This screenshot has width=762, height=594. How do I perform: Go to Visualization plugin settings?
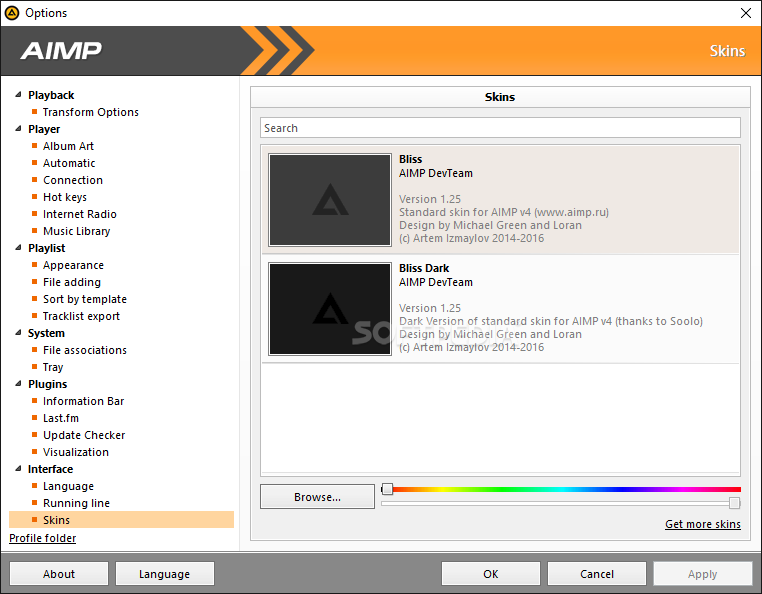[76, 453]
